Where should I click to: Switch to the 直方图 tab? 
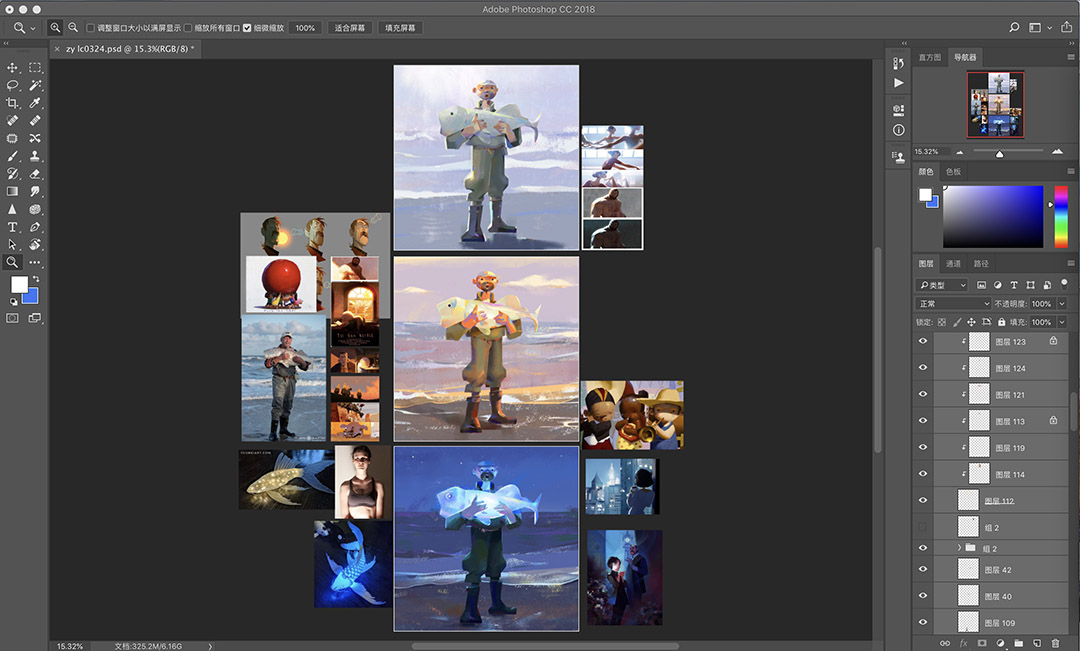click(x=929, y=58)
